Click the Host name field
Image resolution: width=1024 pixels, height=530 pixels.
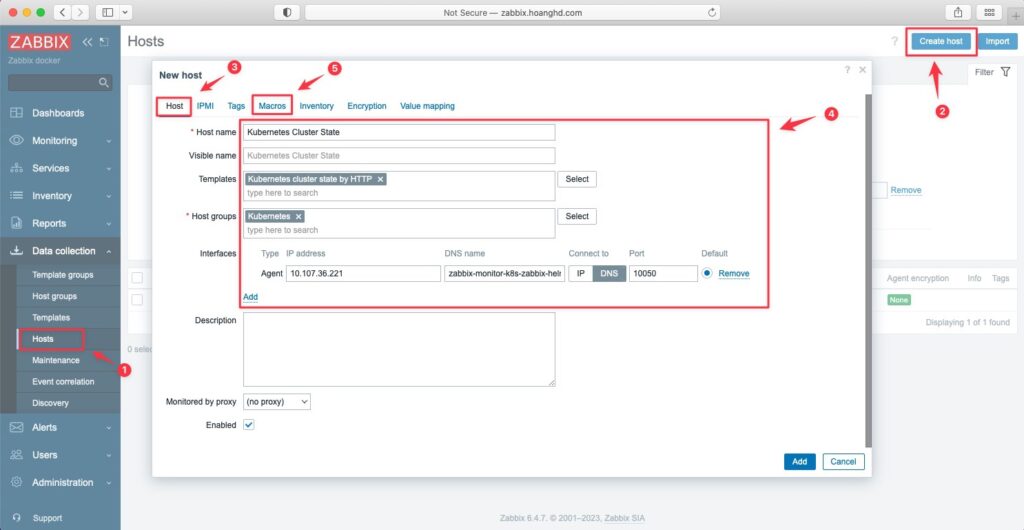(399, 132)
